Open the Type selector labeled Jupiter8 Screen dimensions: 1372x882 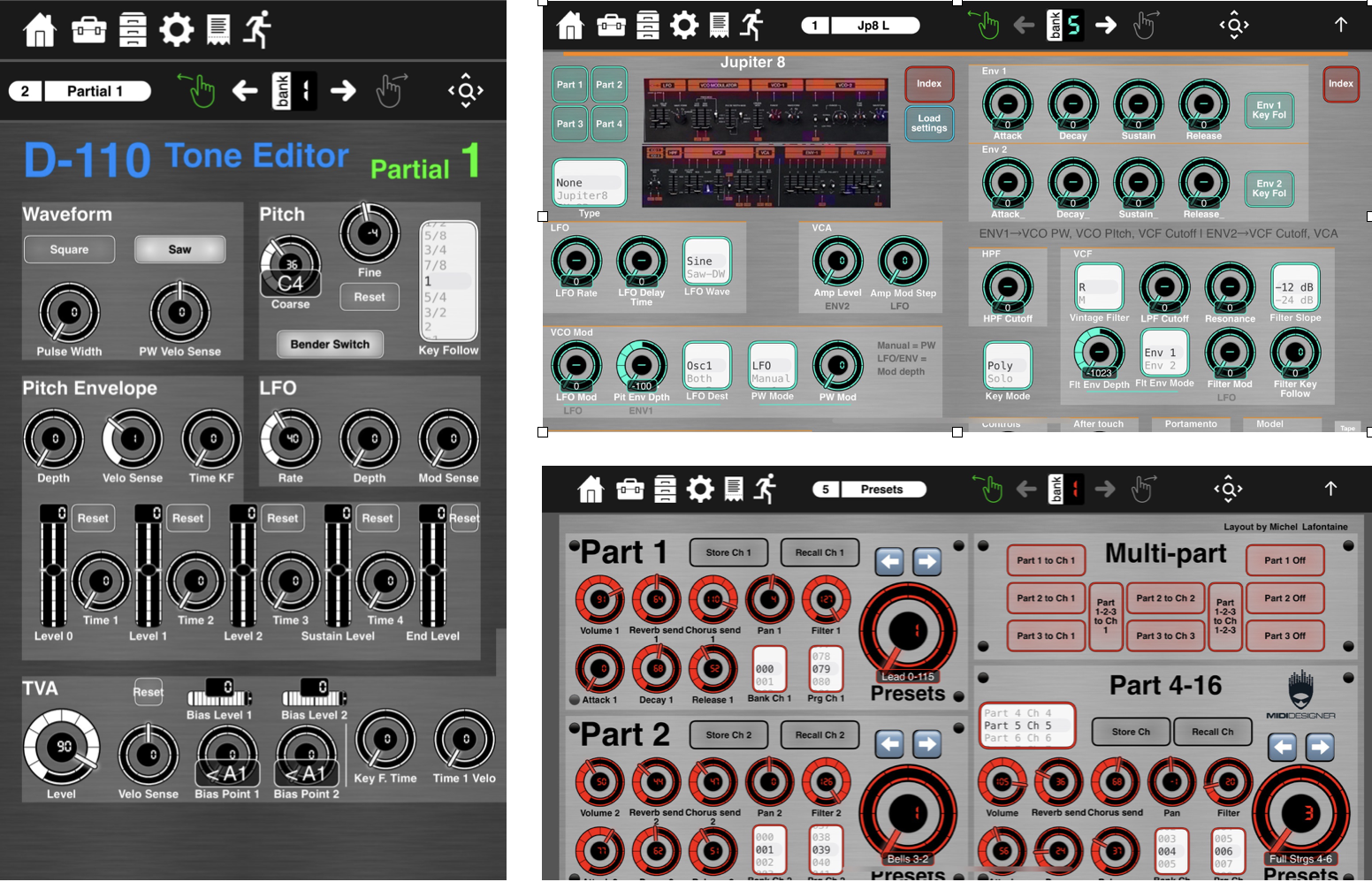pyautogui.click(x=589, y=183)
